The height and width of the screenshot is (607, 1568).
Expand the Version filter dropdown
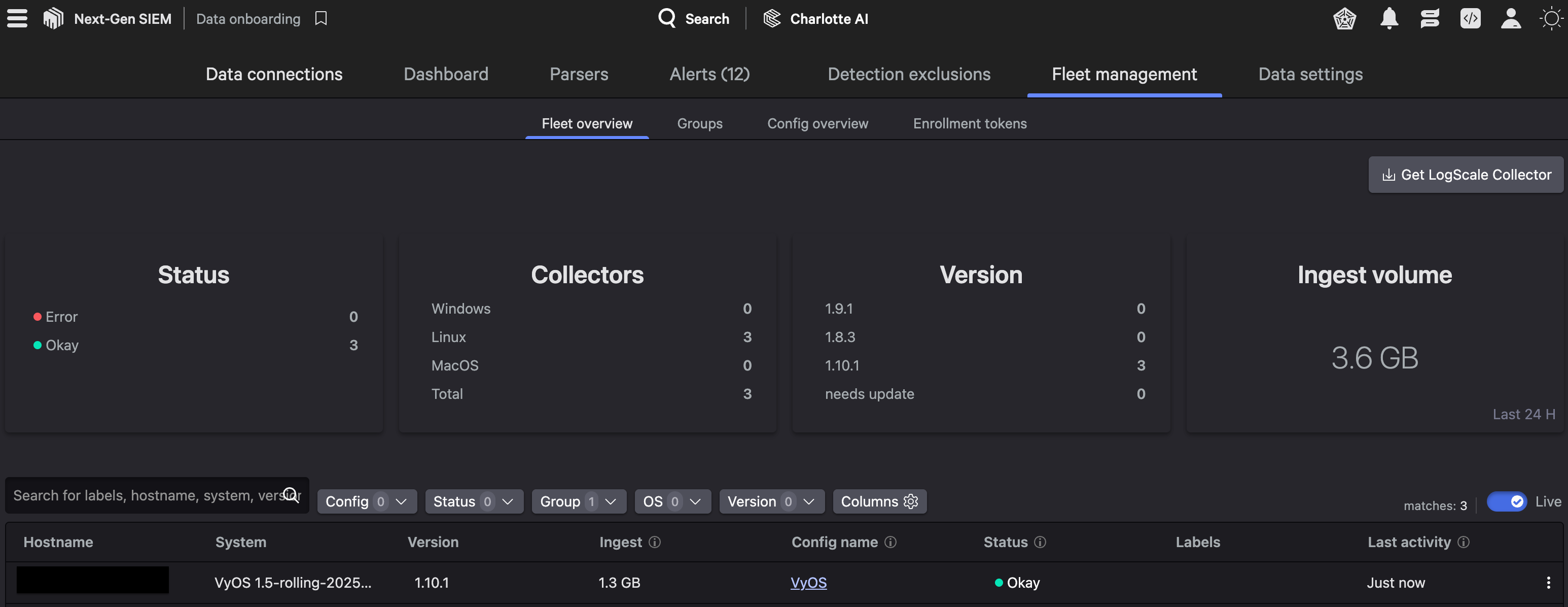771,501
